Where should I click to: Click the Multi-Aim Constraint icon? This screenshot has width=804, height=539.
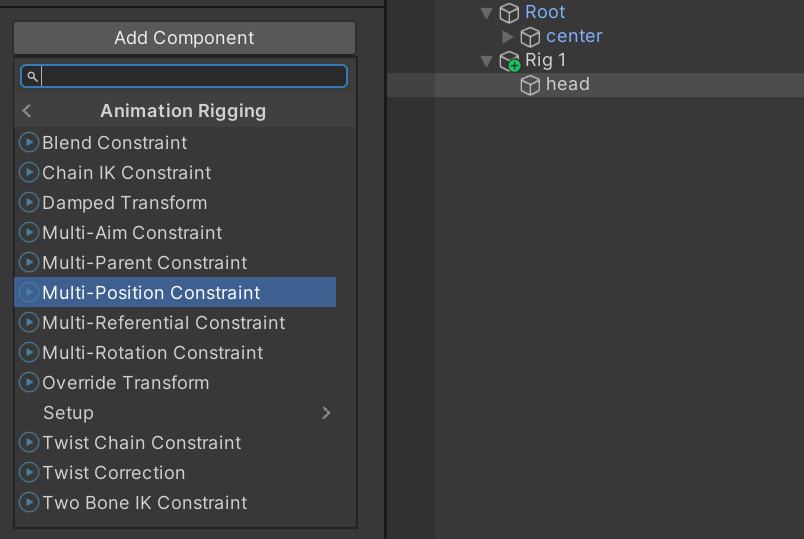[29, 233]
